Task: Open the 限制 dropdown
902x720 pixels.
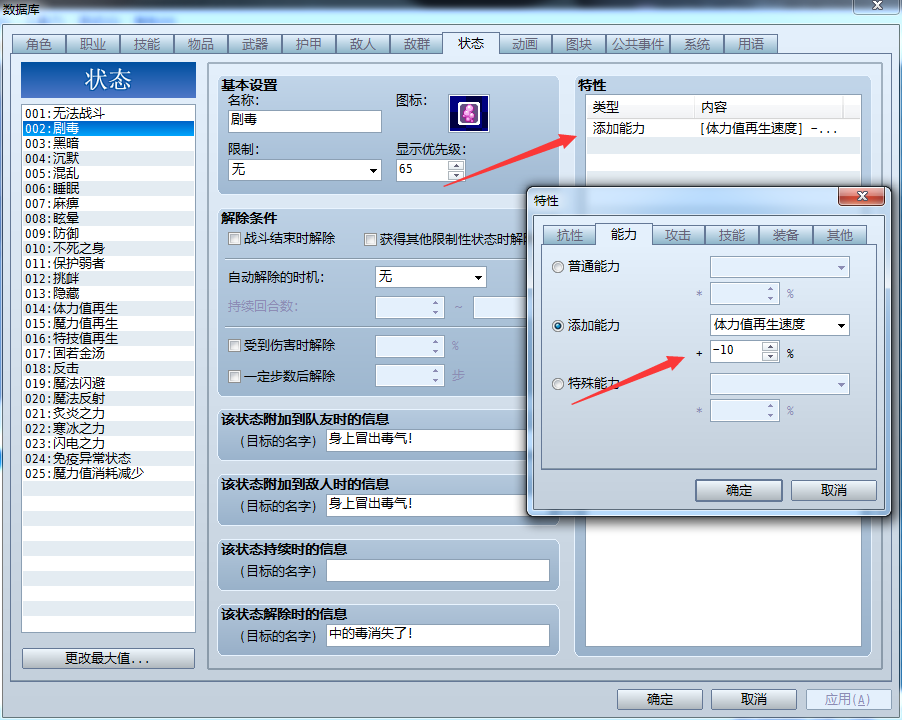Action: coord(304,170)
